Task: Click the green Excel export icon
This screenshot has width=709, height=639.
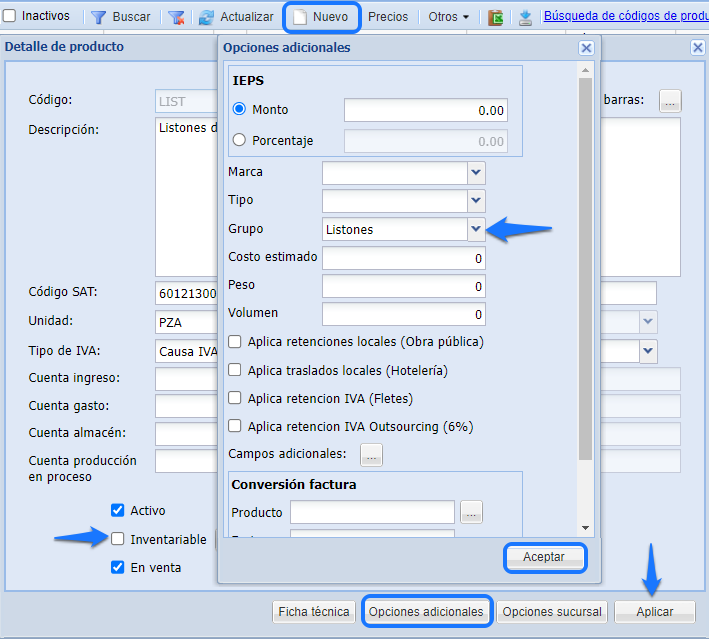Action: click(x=496, y=17)
